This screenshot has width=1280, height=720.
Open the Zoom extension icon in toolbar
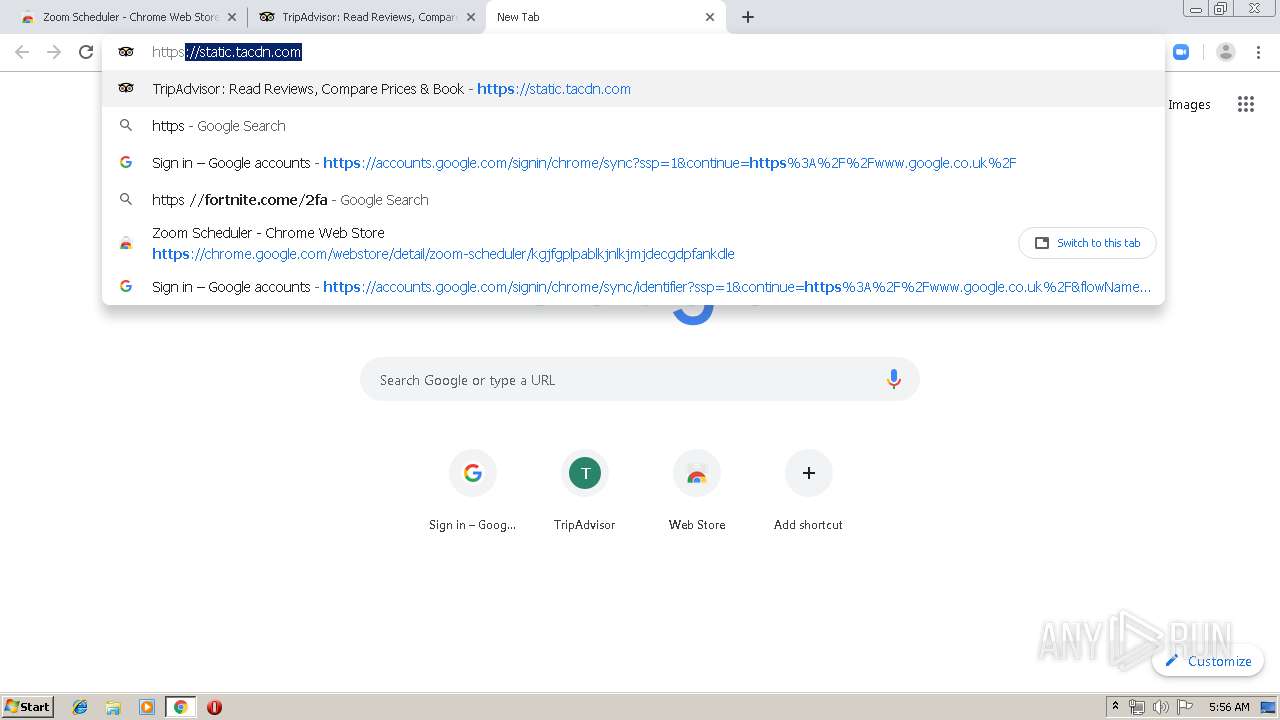point(1181,52)
